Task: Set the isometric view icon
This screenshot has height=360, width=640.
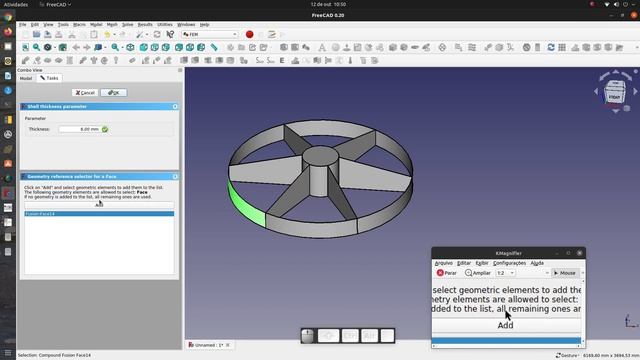Action: (130, 48)
